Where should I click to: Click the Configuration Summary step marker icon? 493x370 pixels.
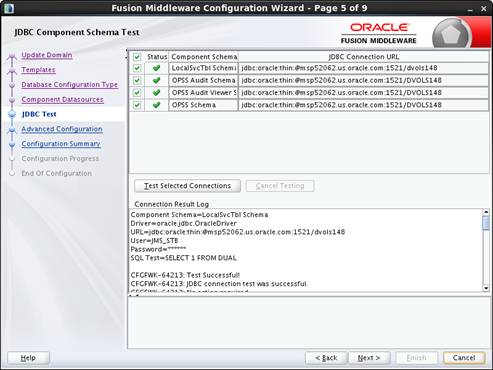tap(12, 144)
